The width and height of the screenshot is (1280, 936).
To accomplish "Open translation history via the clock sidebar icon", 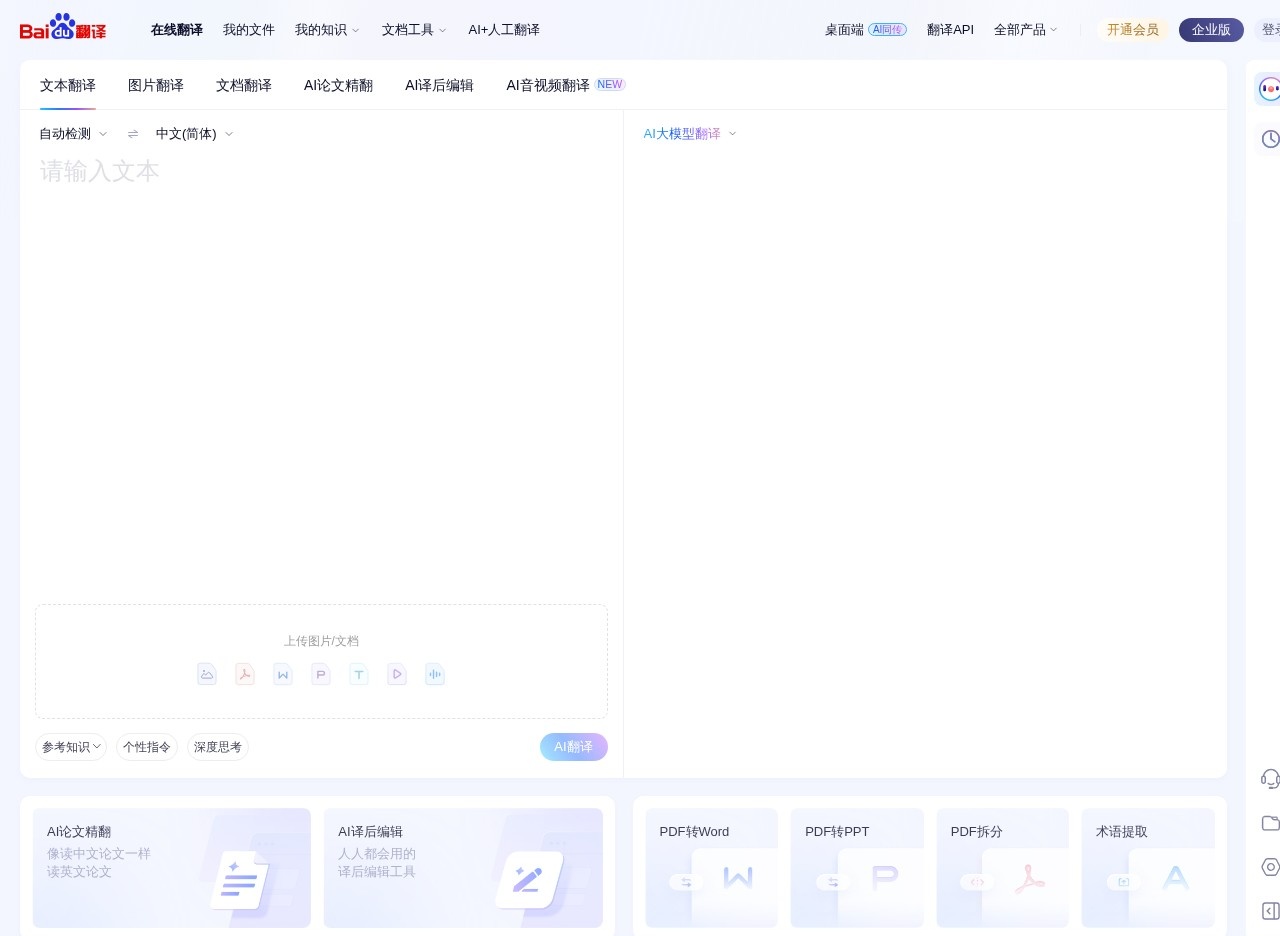I will click(x=1271, y=139).
